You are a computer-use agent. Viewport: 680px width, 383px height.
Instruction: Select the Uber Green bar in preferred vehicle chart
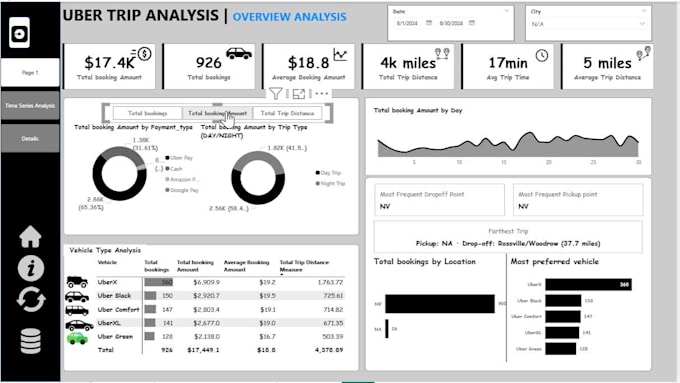pyautogui.click(x=561, y=349)
